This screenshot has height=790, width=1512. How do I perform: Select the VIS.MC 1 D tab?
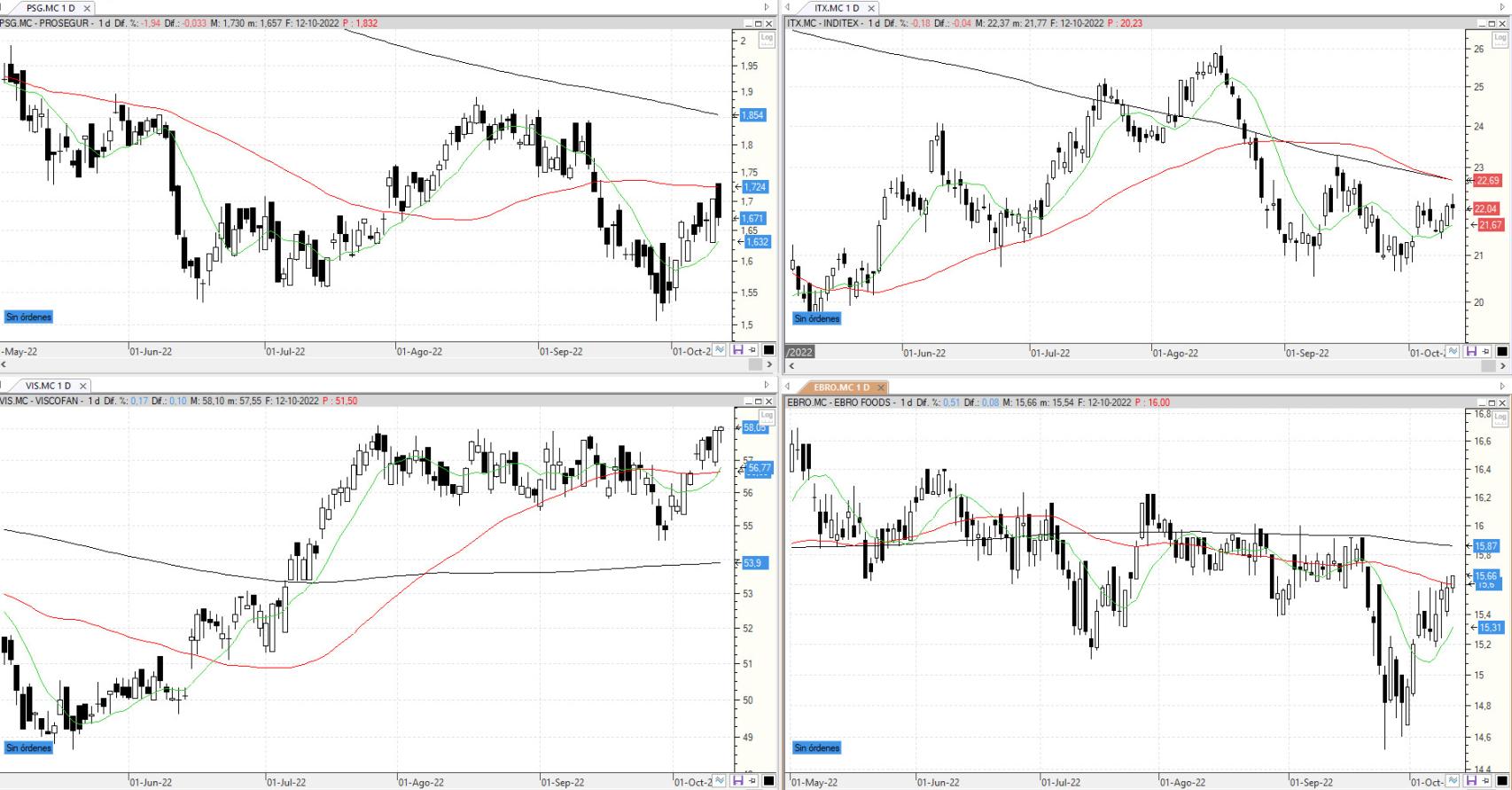(x=49, y=386)
